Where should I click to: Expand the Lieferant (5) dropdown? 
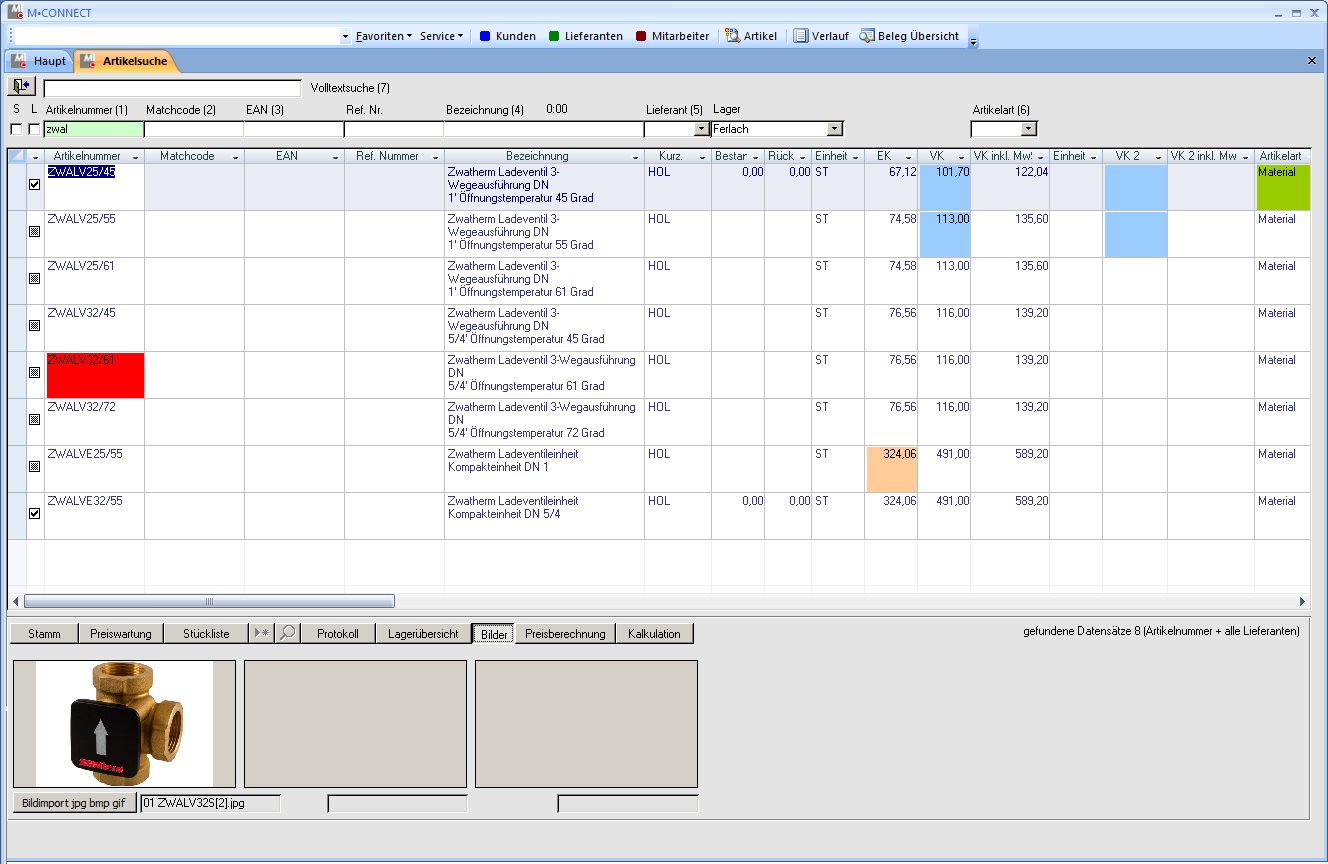[x=702, y=129]
